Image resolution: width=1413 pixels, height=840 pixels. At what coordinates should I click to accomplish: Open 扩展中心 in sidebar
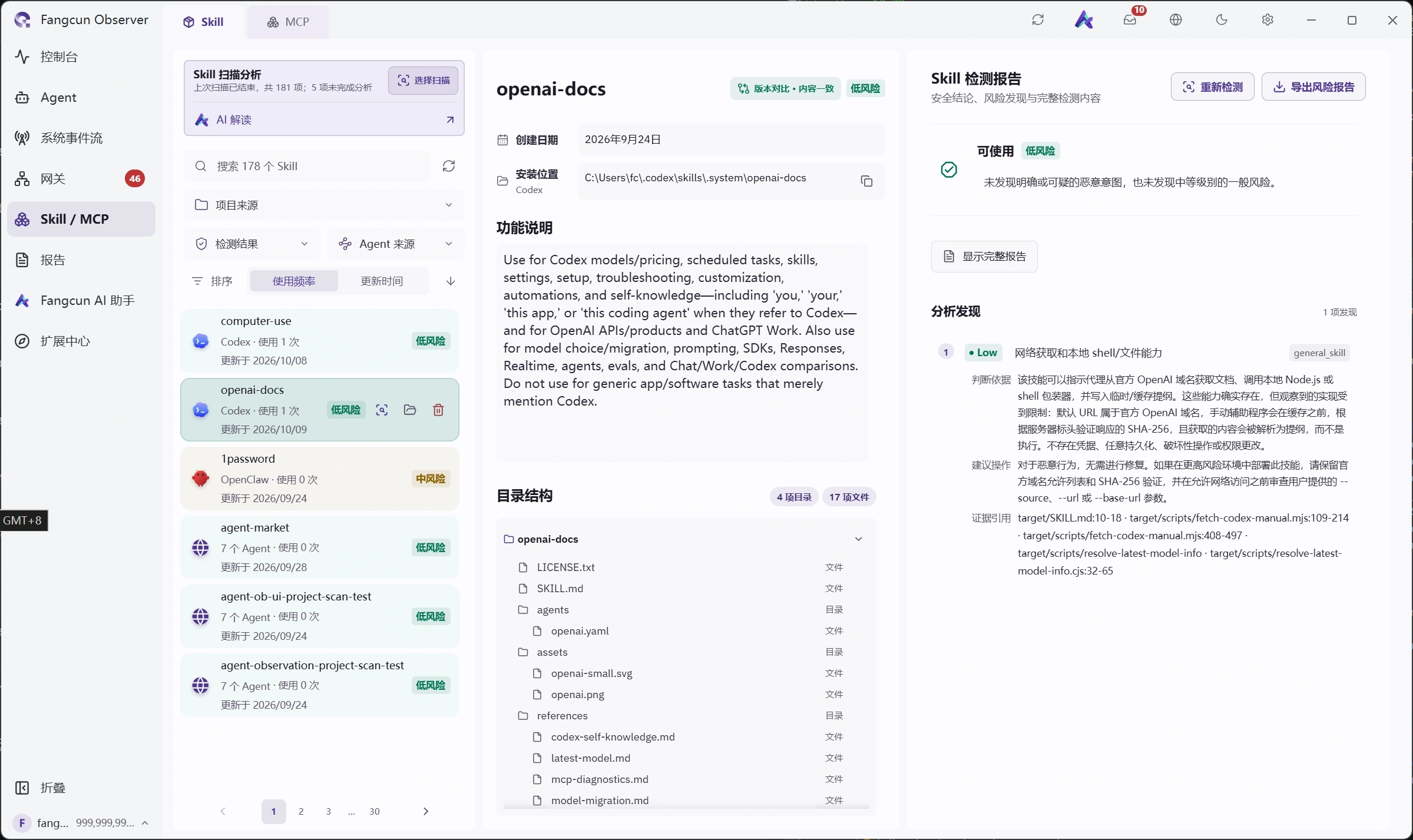point(81,341)
